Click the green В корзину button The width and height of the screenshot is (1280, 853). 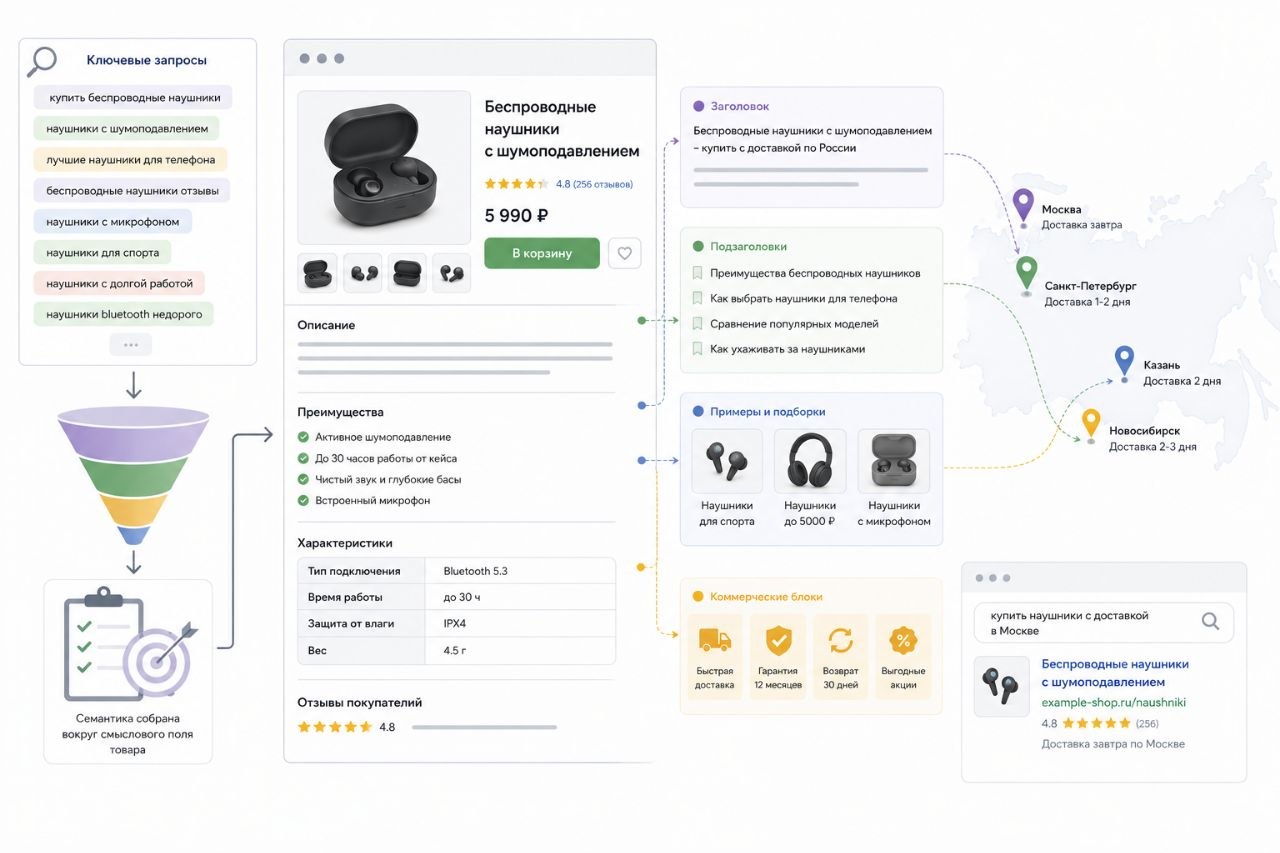542,253
